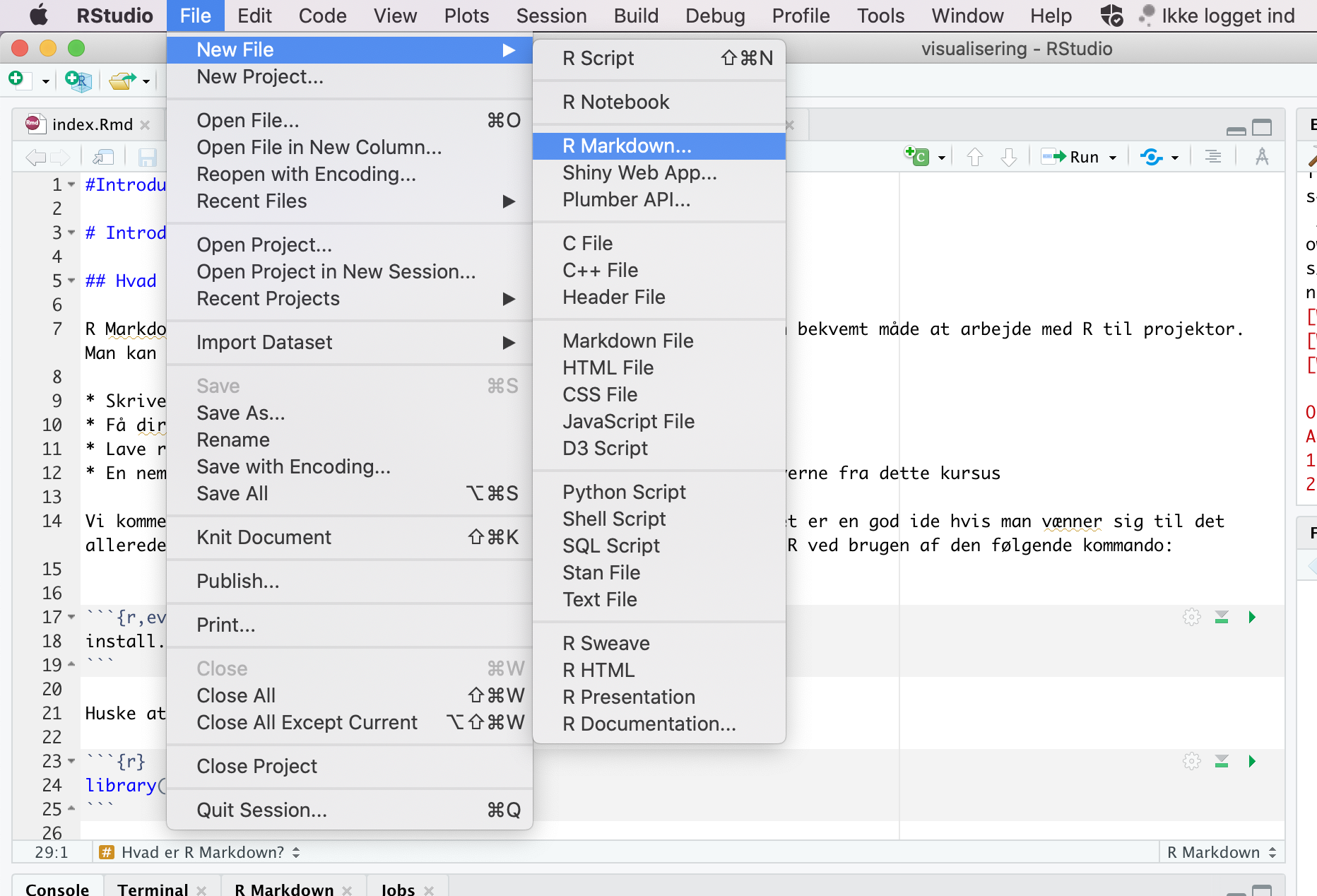Click the create R project icon
Image resolution: width=1317 pixels, height=896 pixels.
tap(78, 81)
